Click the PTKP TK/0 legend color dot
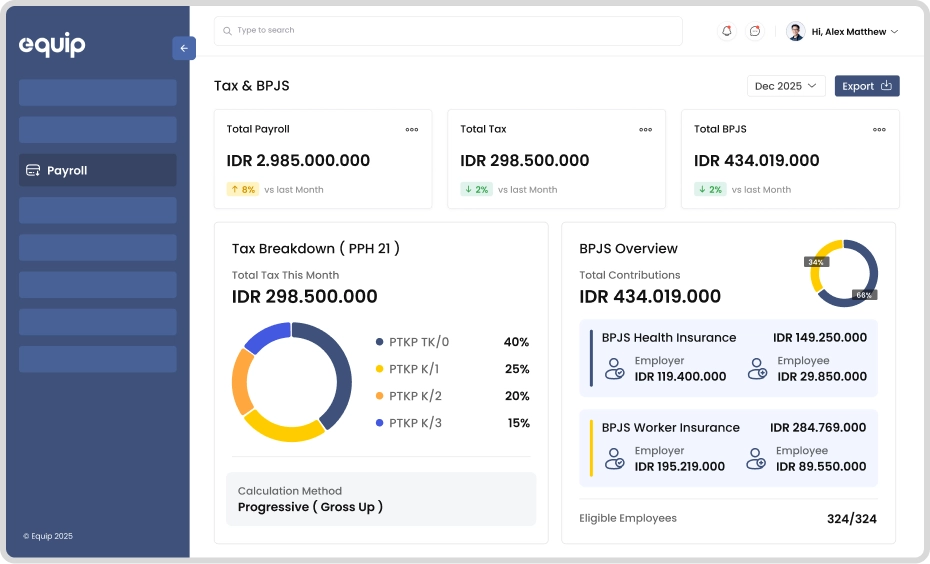Screen dimensions: 930x564 tap(380, 342)
